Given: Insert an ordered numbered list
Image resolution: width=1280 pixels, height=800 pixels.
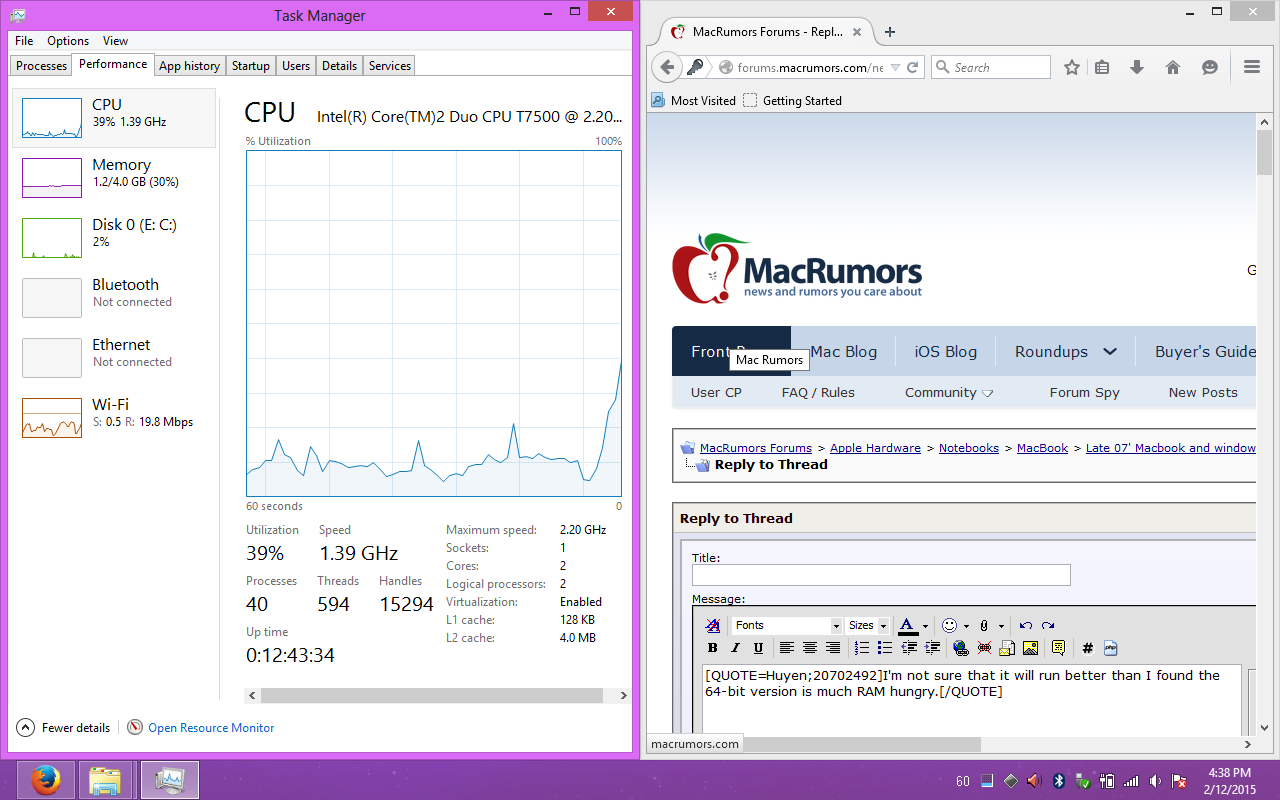Looking at the screenshot, I should pyautogui.click(x=862, y=648).
